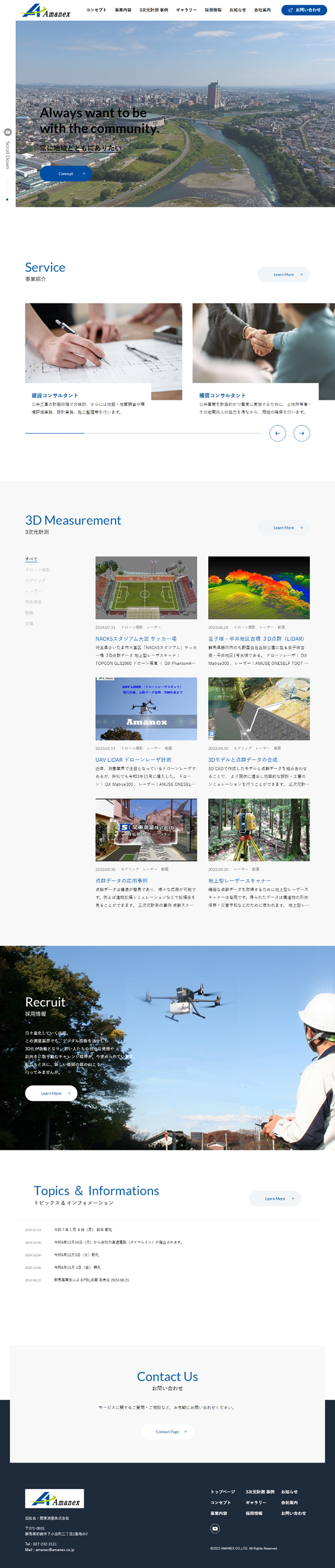Open the 群馬高専生によるPBL成果 news item
Screen dimensions: 335x1568
92,1280
